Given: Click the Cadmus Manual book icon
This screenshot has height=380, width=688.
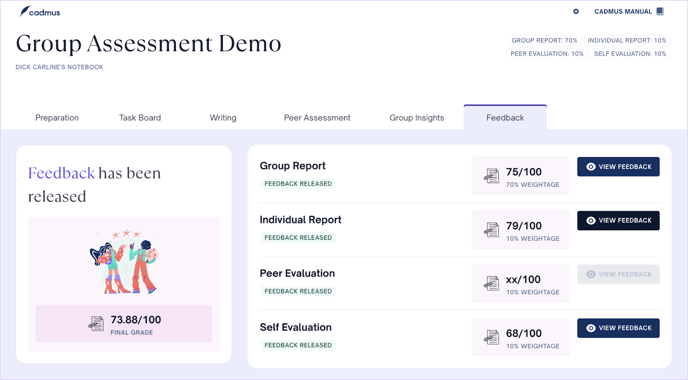Looking at the screenshot, I should (x=660, y=11).
